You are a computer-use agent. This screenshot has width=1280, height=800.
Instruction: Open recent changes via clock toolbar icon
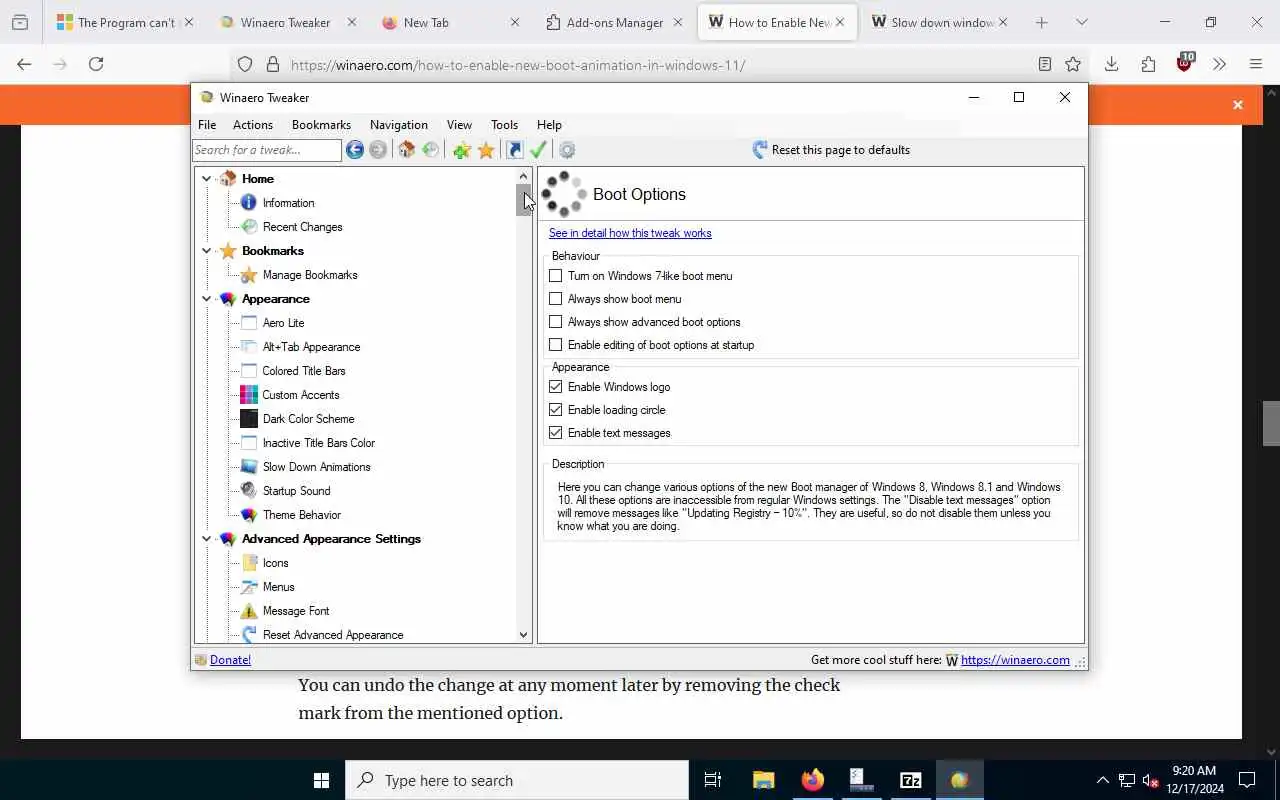pyautogui.click(x=431, y=150)
